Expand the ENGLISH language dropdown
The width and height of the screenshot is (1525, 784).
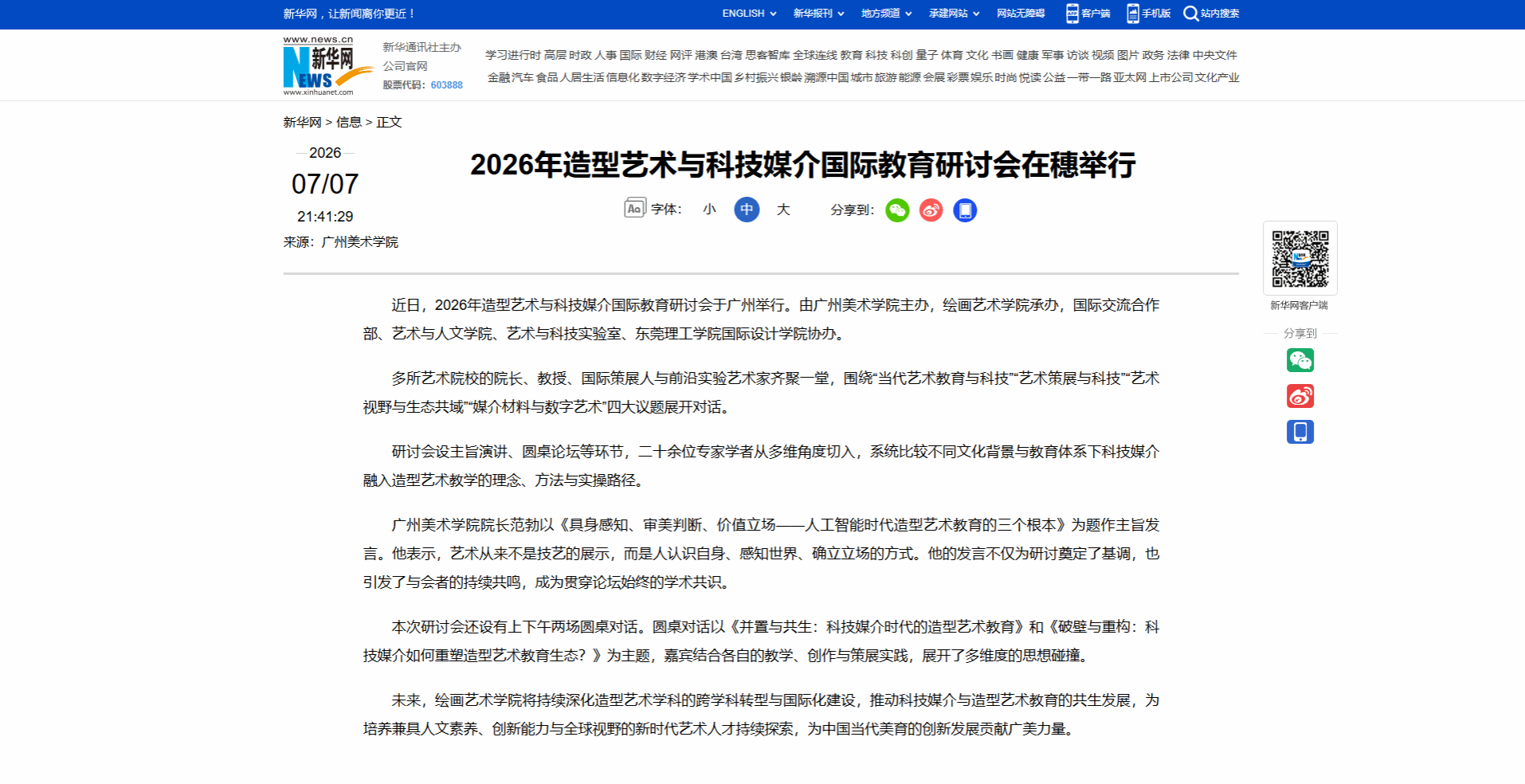[x=749, y=14]
